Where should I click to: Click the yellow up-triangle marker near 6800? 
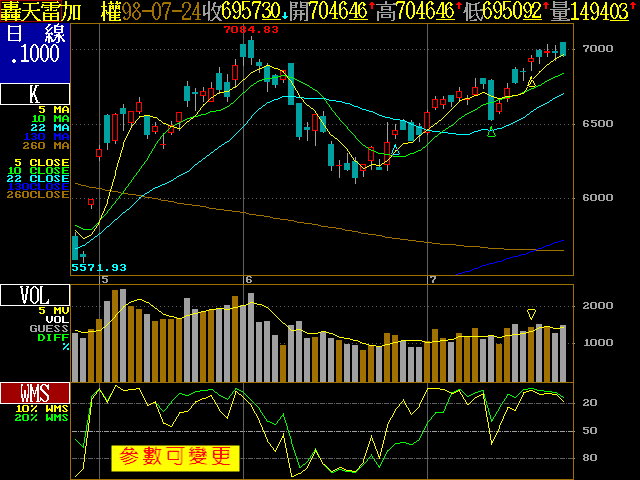[x=532, y=82]
